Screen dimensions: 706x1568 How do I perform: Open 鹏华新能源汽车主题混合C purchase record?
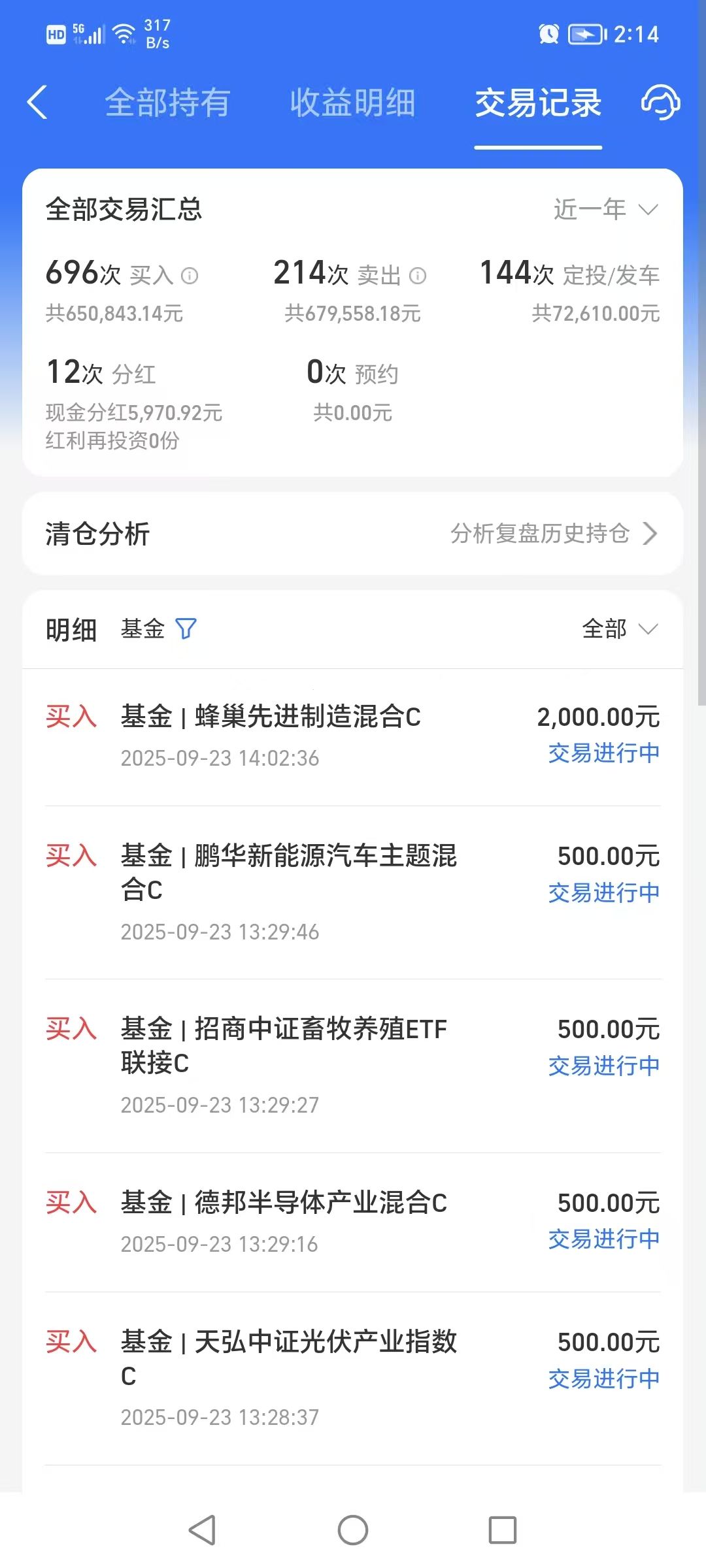click(353, 892)
